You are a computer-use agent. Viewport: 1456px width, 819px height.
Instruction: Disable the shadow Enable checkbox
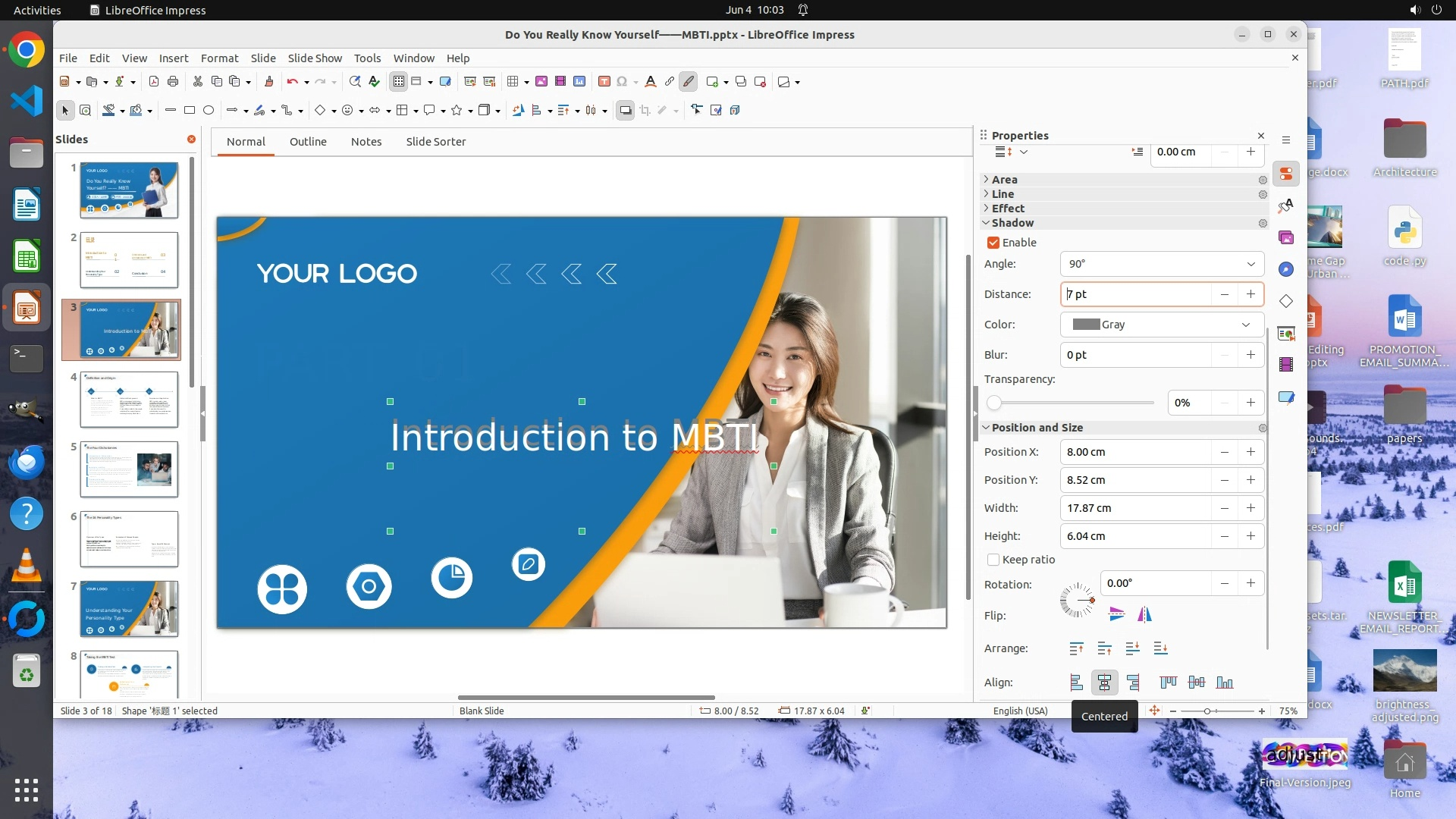(993, 243)
